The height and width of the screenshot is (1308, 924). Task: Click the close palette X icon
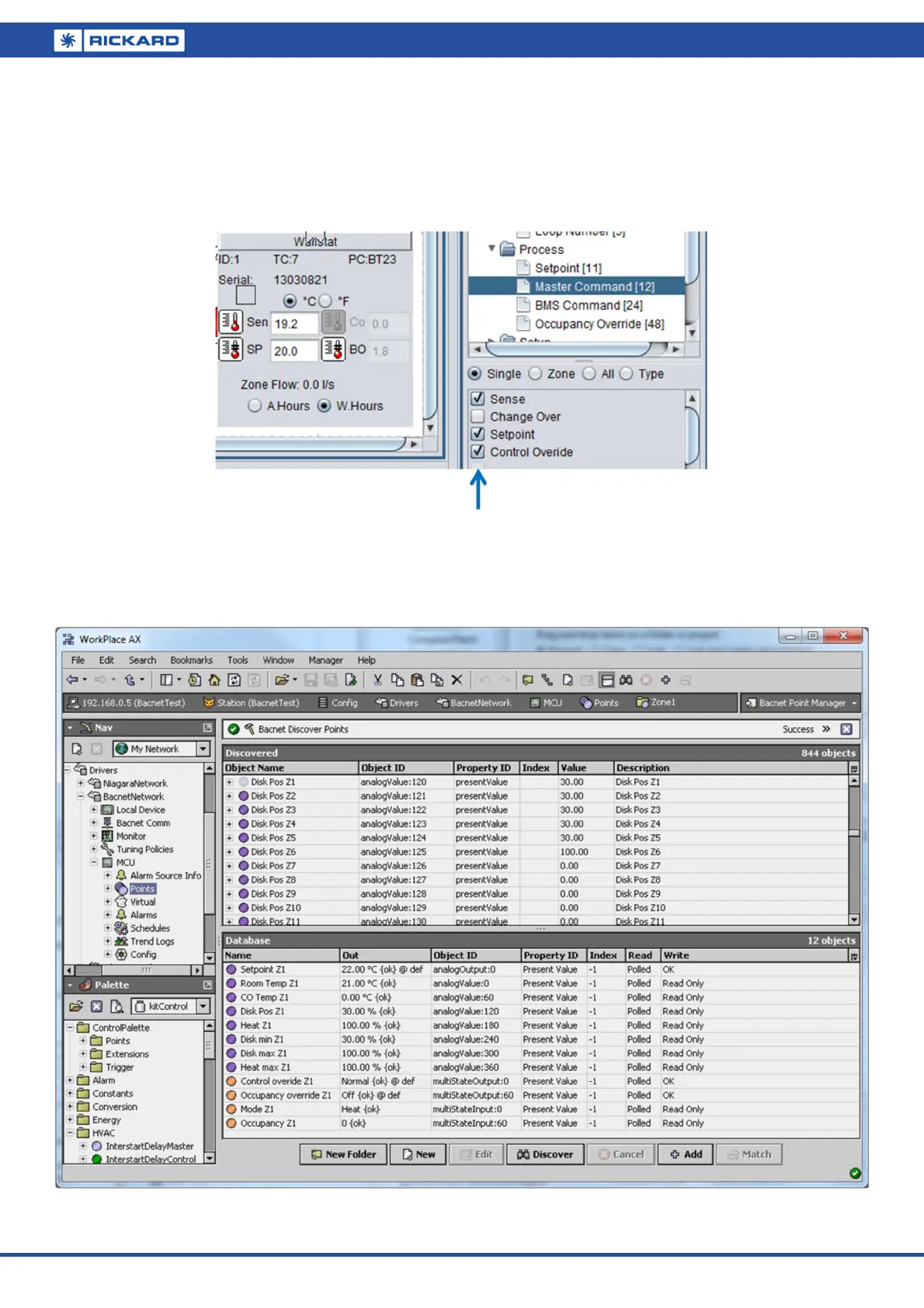[x=96, y=1007]
